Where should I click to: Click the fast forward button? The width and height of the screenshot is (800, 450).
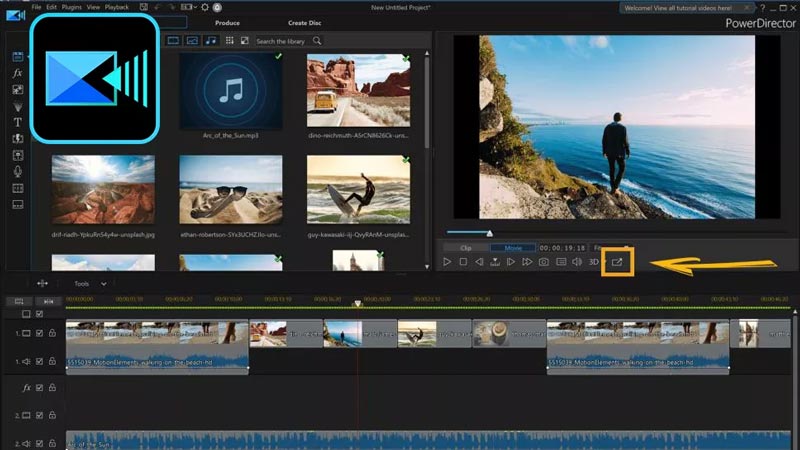pos(527,262)
